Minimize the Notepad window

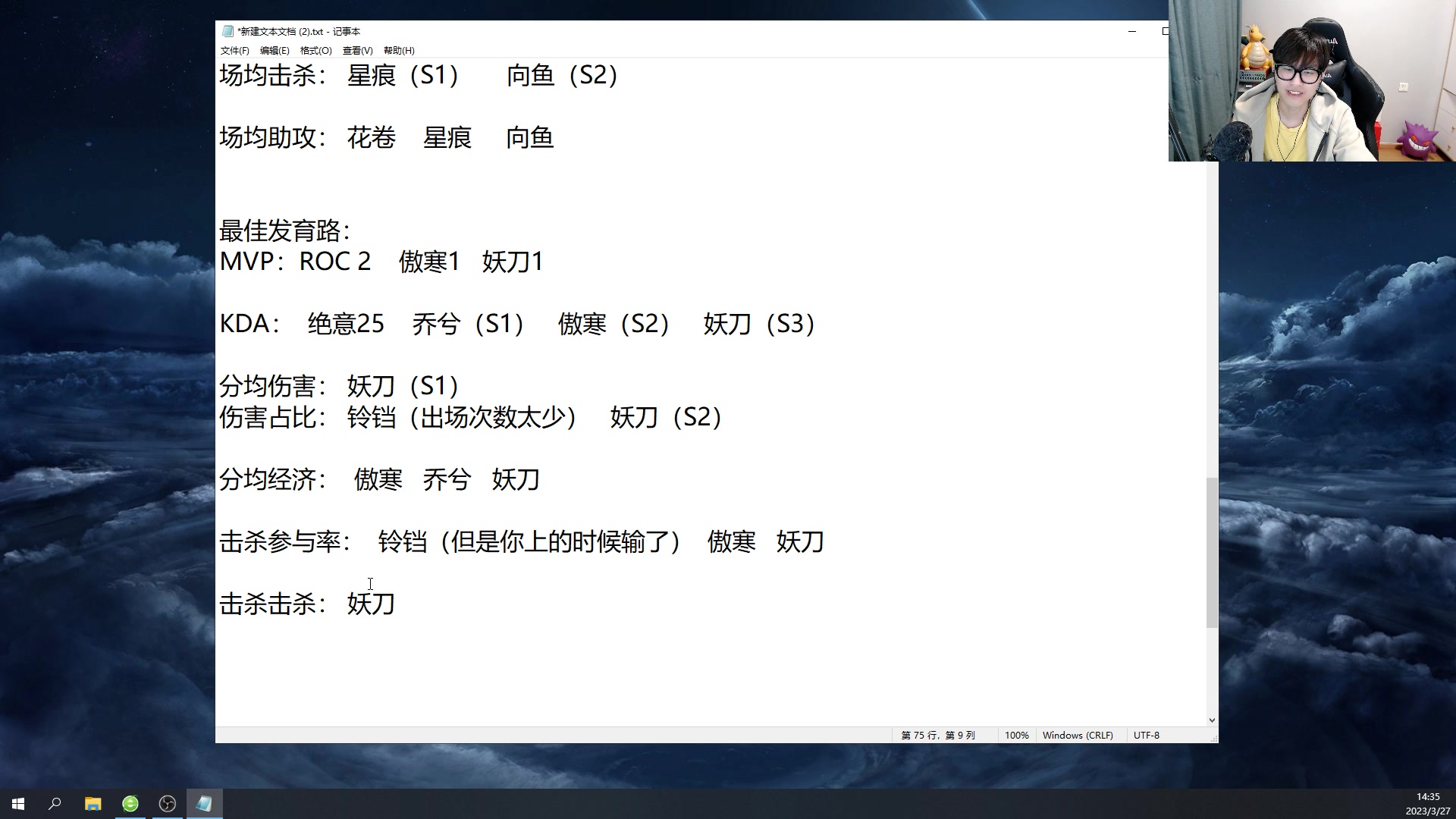(1132, 31)
